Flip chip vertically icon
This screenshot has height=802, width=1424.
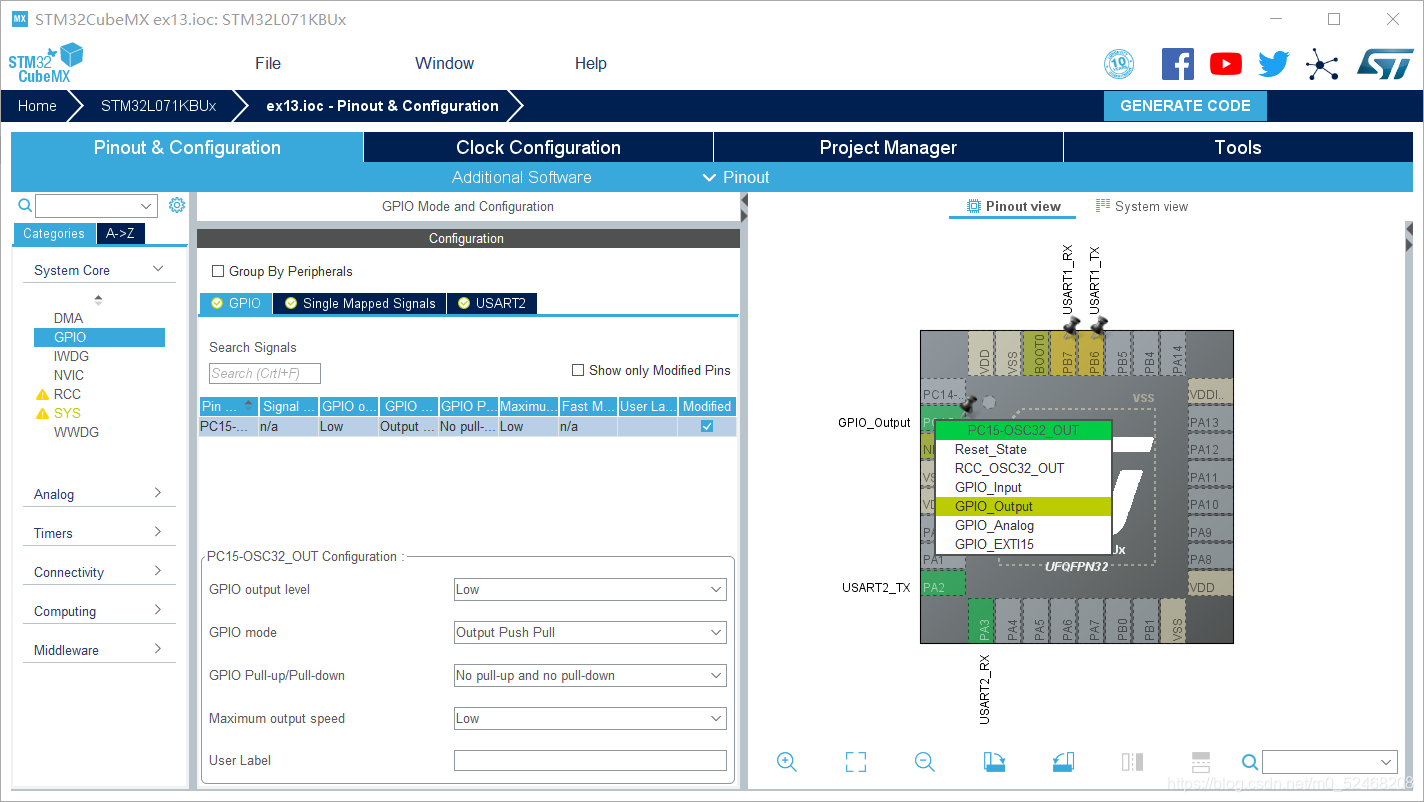1201,762
